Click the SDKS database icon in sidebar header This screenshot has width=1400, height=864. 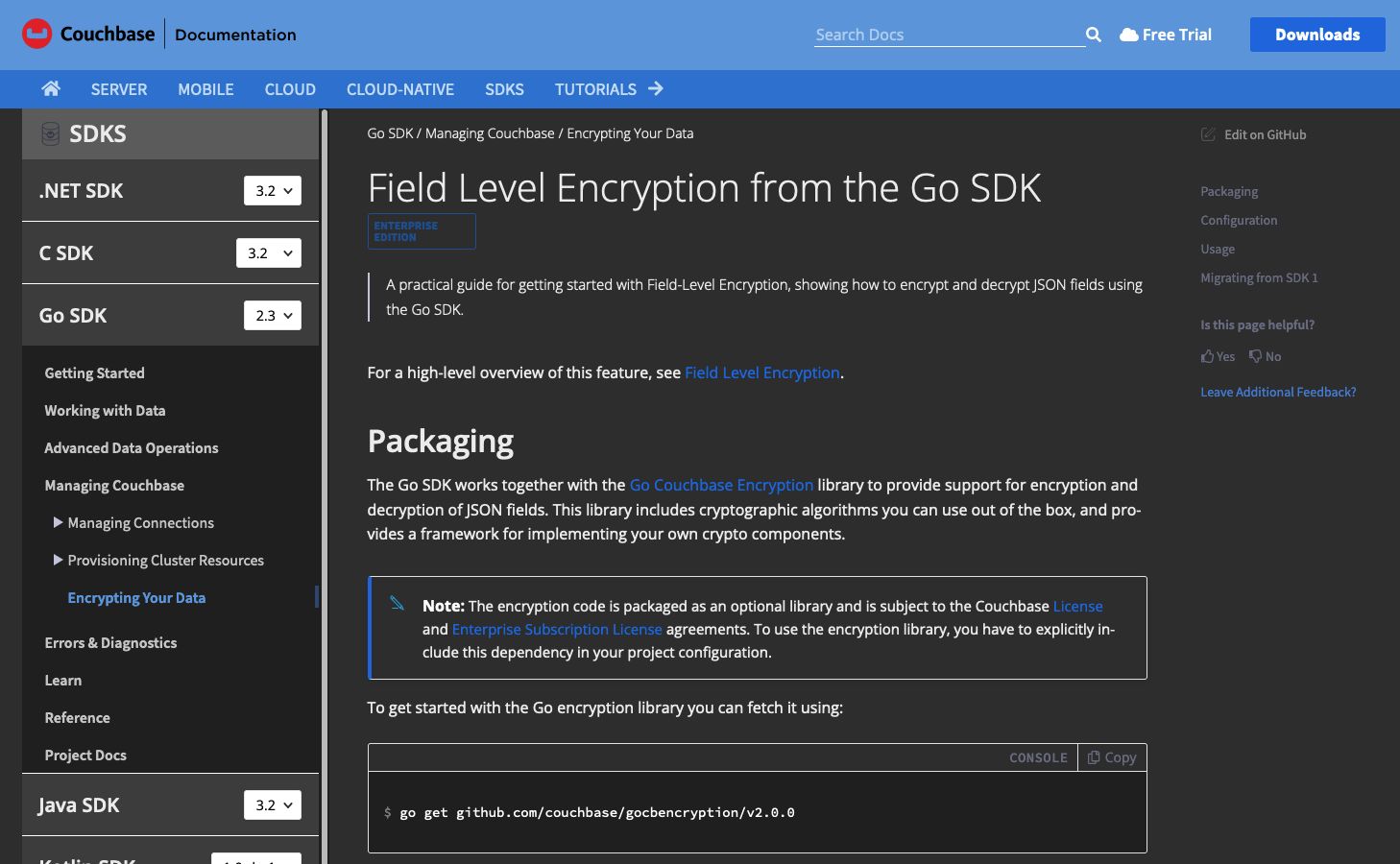[x=51, y=134]
